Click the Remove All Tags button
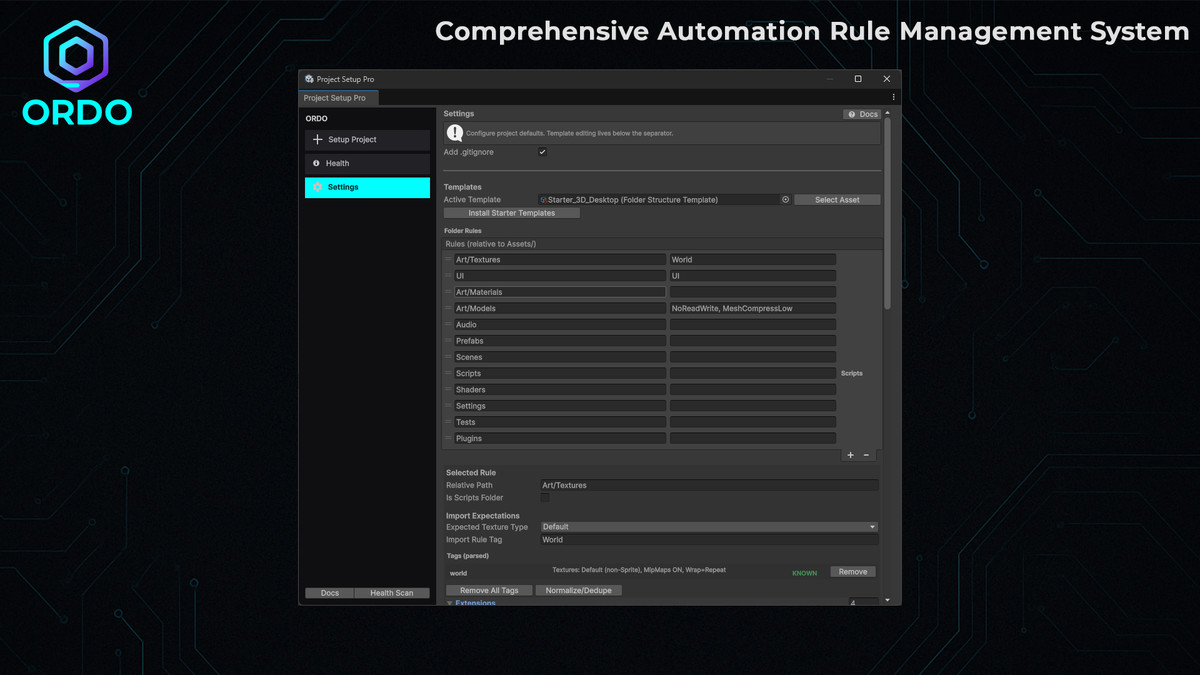The image size is (1200, 675). pos(489,590)
